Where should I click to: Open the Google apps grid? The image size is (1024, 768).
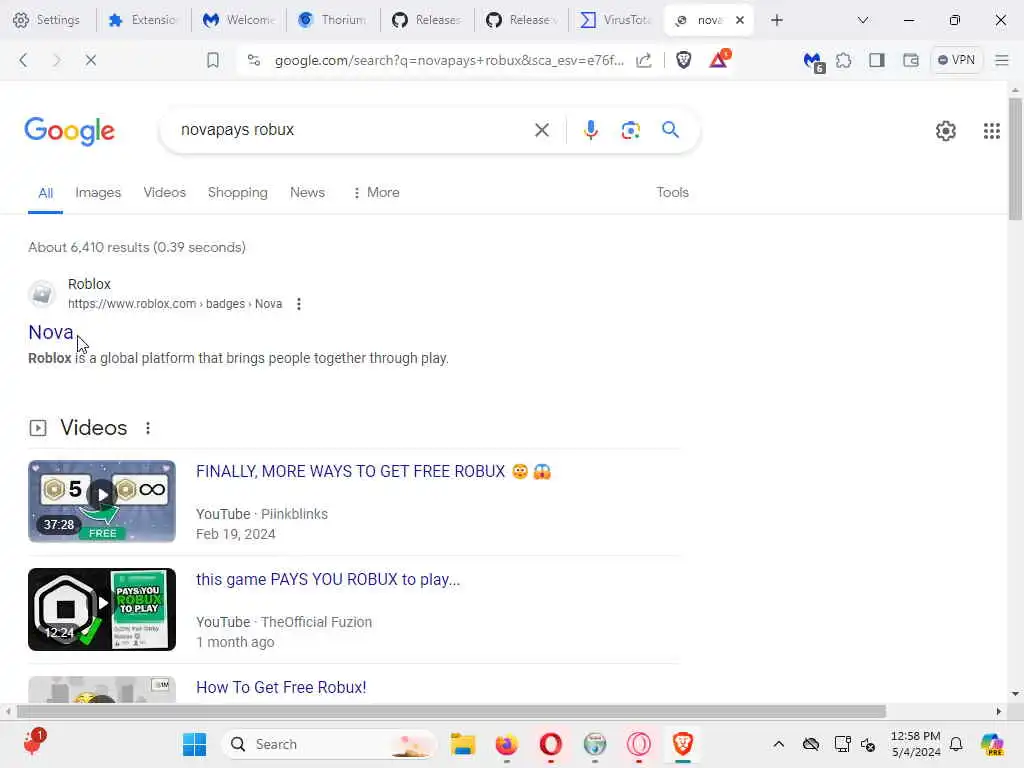click(991, 131)
